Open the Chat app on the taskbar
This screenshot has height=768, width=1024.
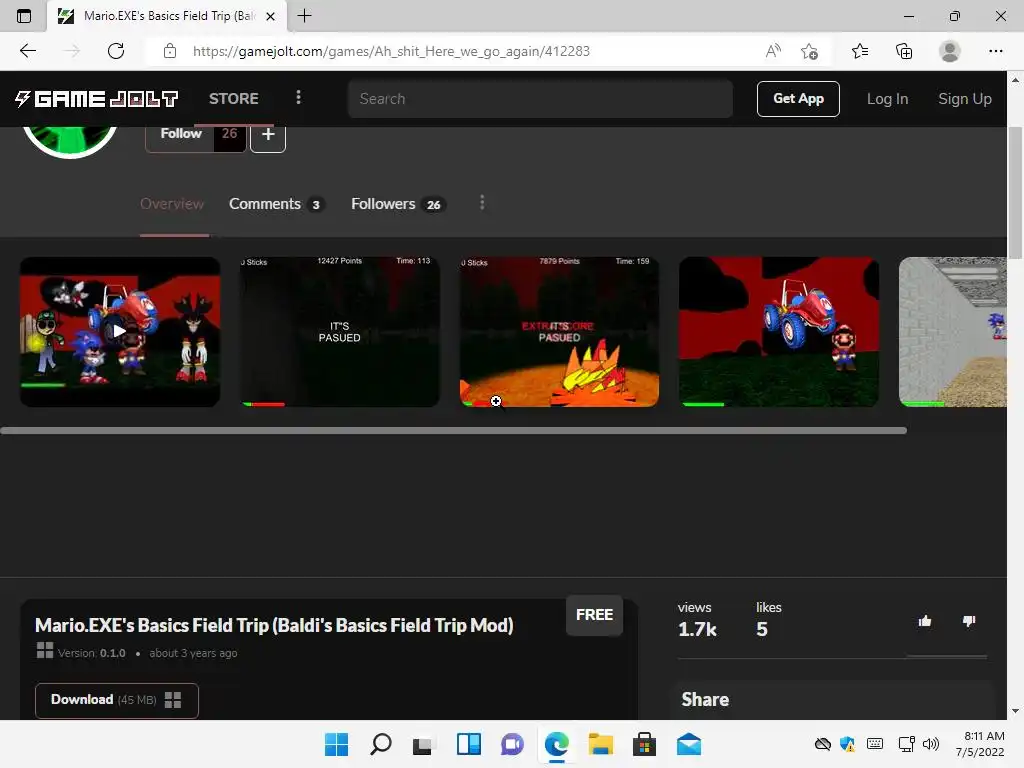pyautogui.click(x=513, y=744)
